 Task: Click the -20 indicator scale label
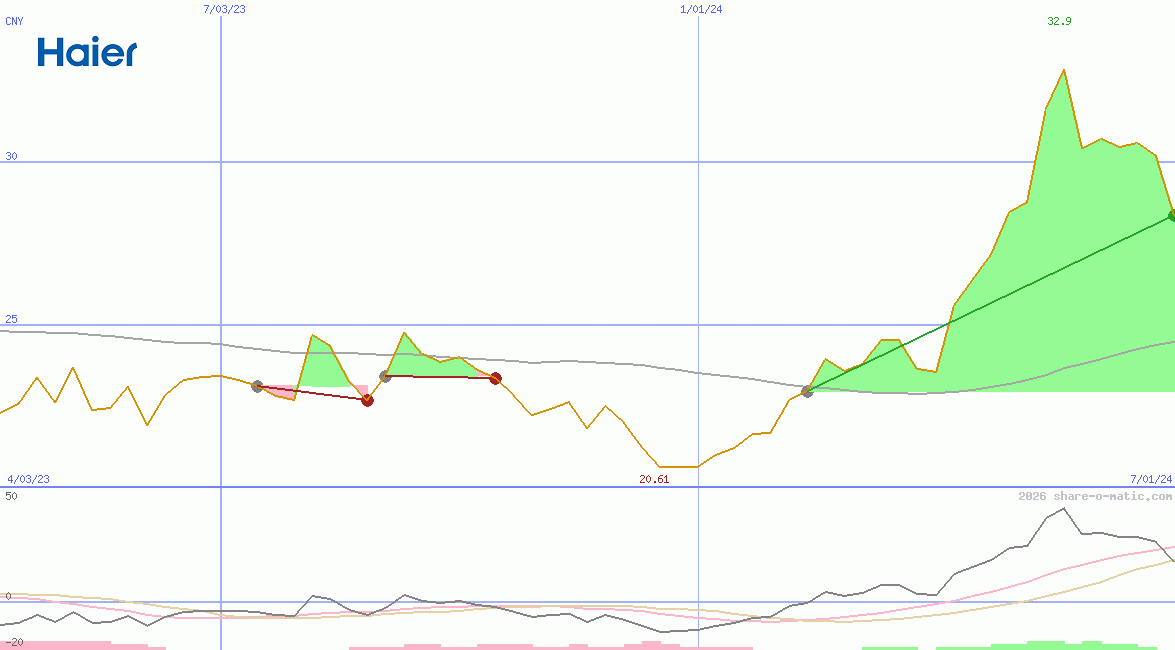tap(14, 642)
